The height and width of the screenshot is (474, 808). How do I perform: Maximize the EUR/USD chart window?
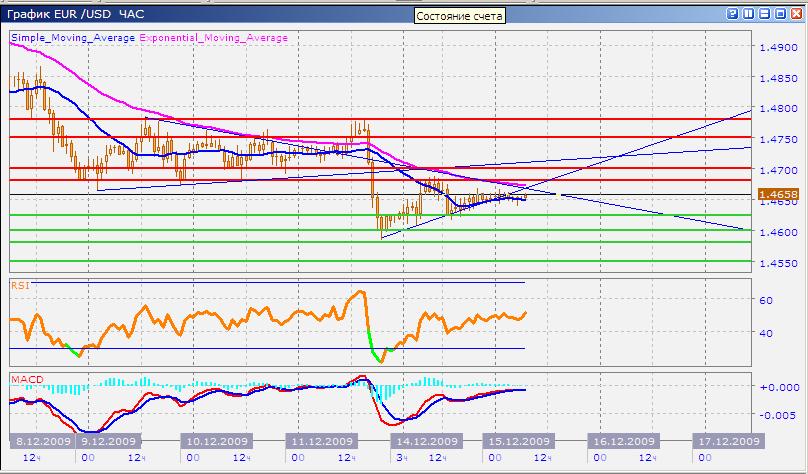[x=781, y=13]
